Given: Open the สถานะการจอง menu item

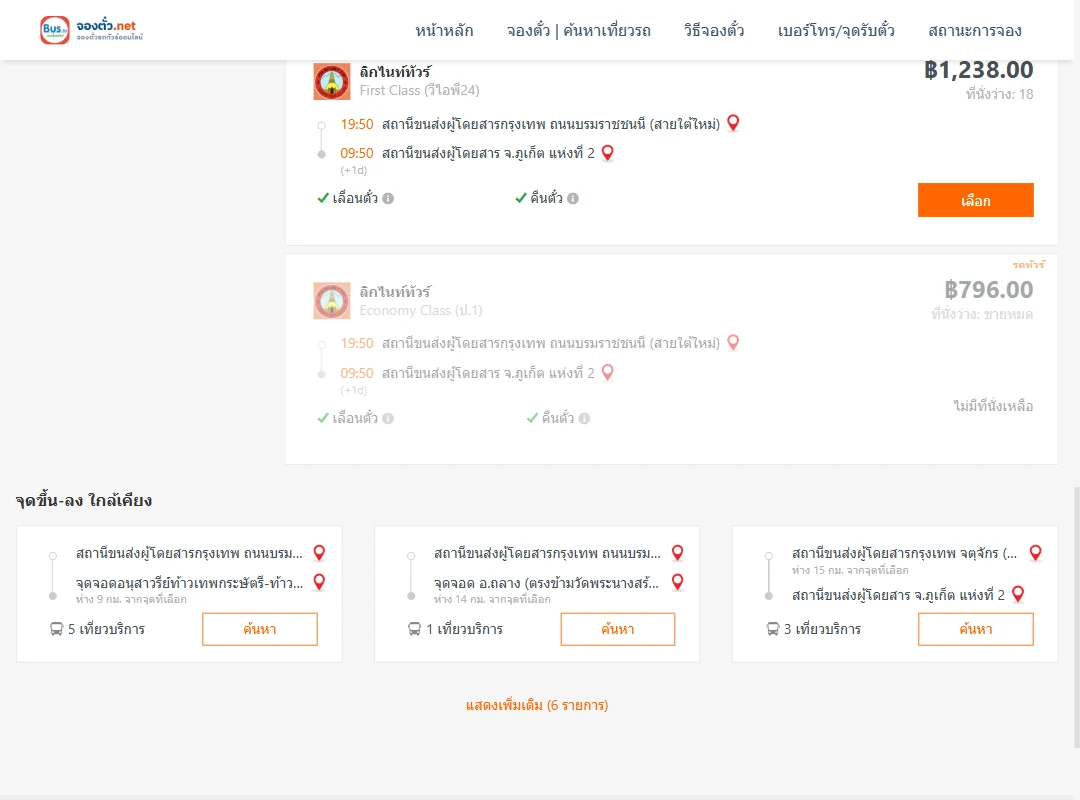Looking at the screenshot, I should [x=975, y=30].
